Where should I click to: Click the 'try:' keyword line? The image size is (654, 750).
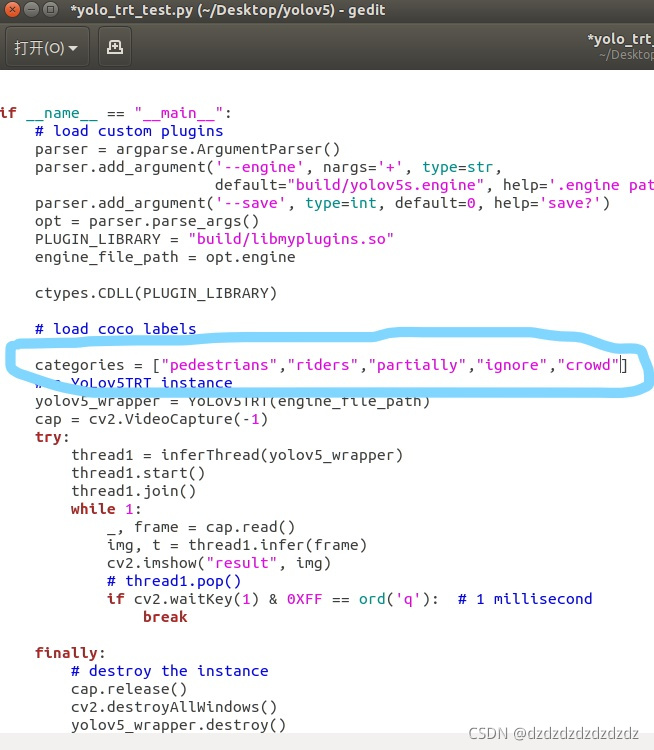(52, 437)
